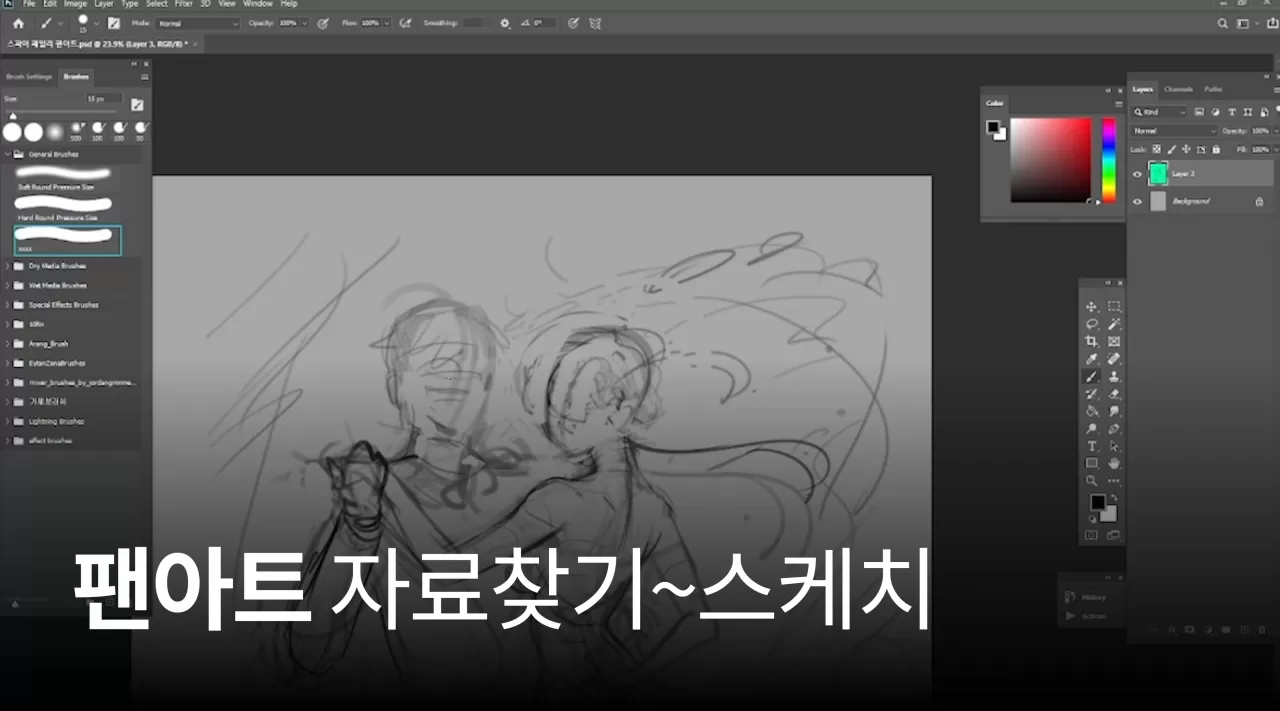This screenshot has height=711, width=1280.
Task: Click the Zoom tool magnifier
Action: point(1092,481)
